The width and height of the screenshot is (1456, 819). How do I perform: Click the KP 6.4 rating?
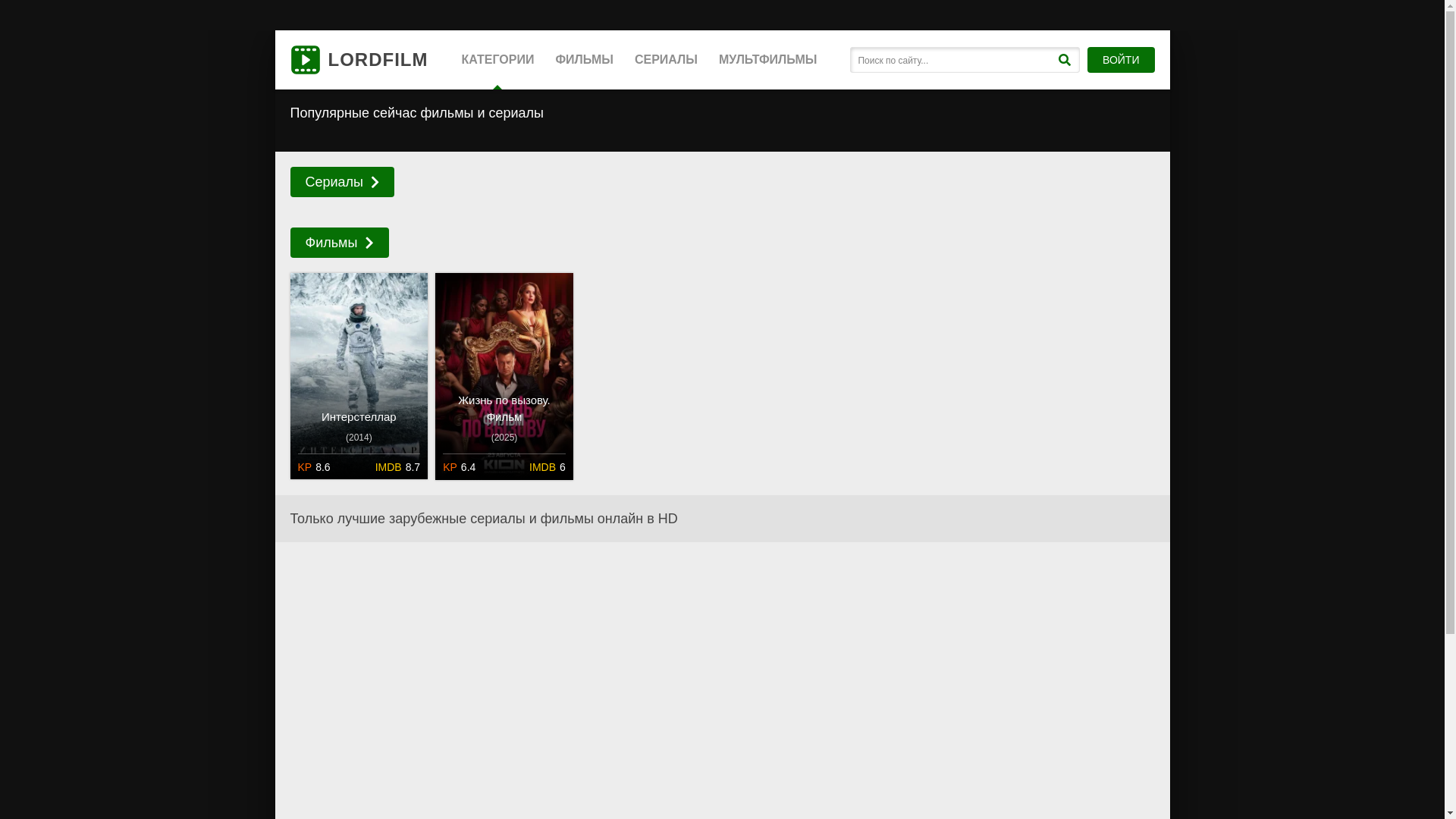(x=459, y=467)
